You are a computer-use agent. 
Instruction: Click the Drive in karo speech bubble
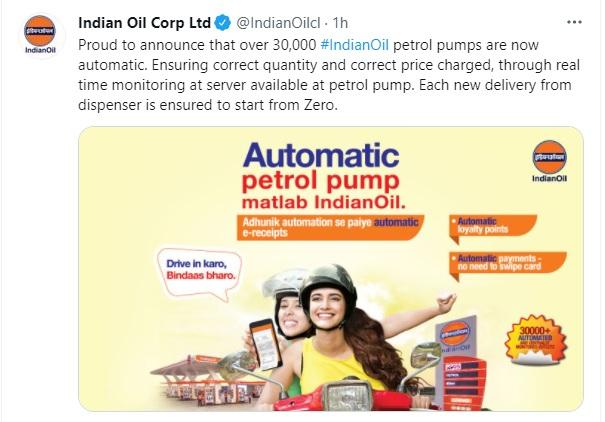coord(199,273)
